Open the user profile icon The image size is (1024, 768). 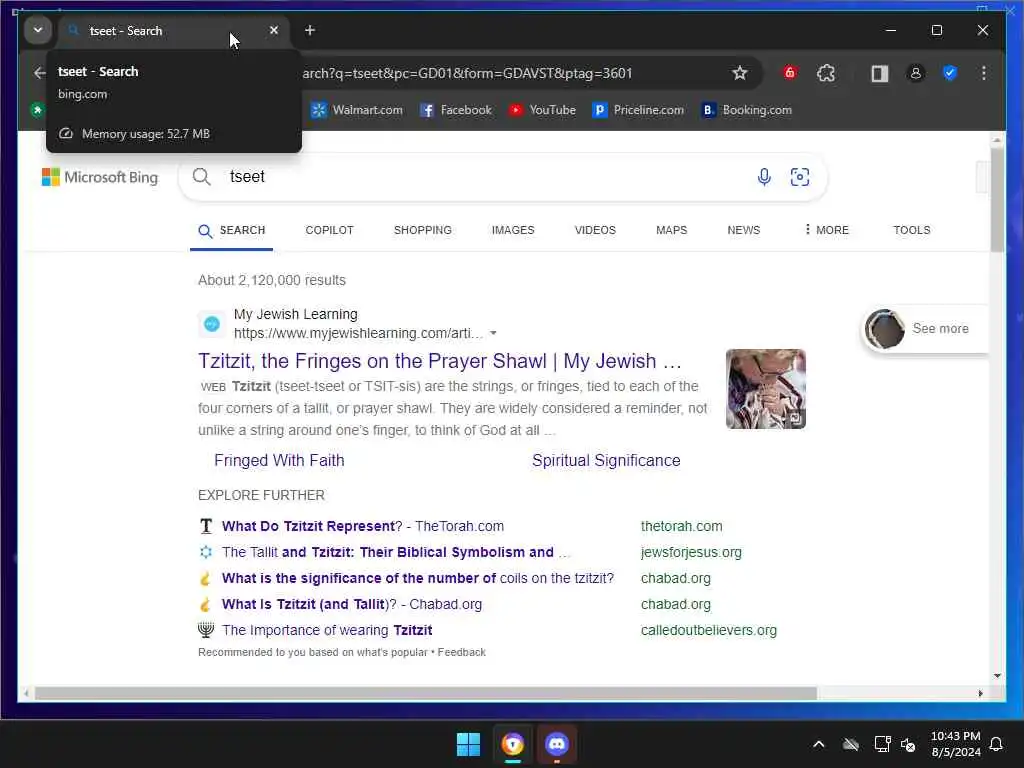pos(916,73)
